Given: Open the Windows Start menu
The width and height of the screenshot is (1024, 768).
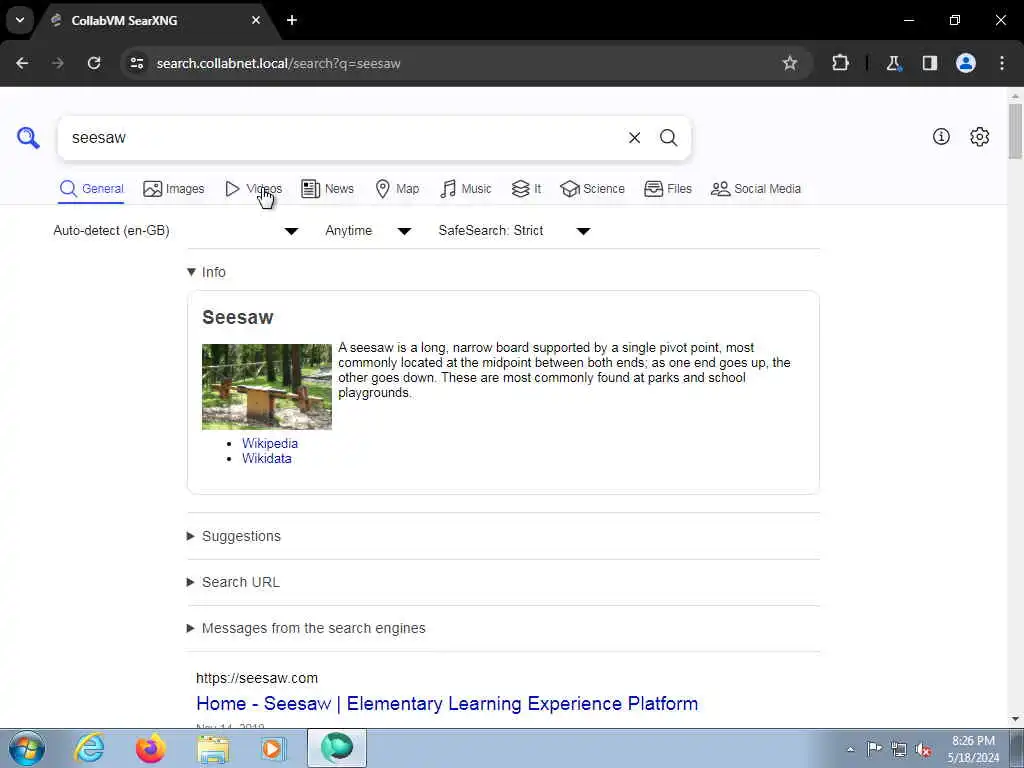Looking at the screenshot, I should click(x=27, y=748).
